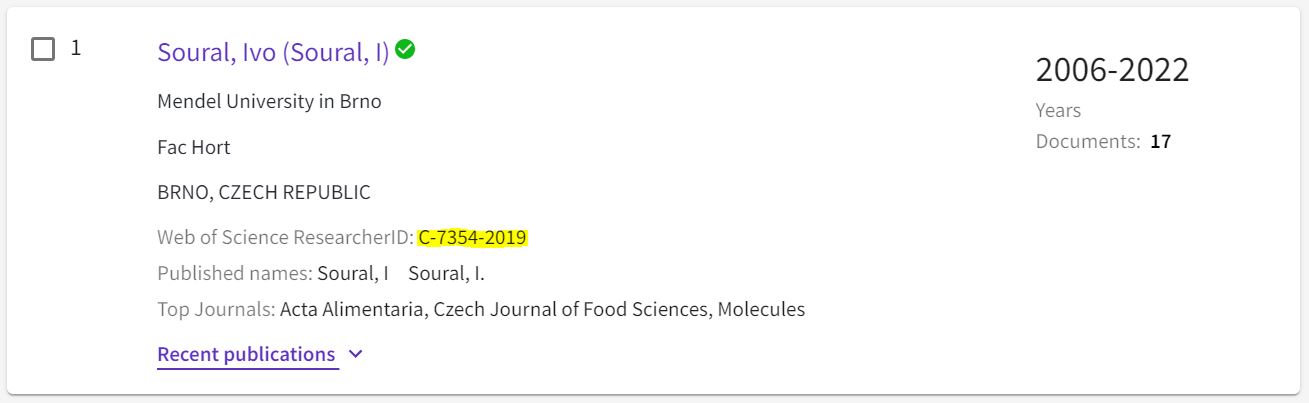The image size is (1309, 403).
Task: Tick the checkbox for result 1
Action: pos(43,49)
